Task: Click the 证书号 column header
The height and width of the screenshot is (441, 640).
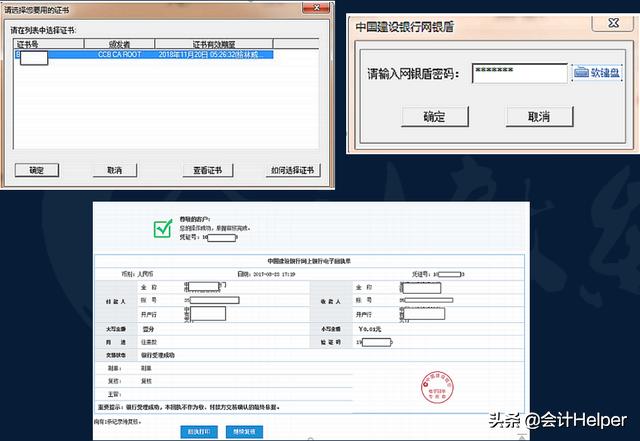Action: 49,44
